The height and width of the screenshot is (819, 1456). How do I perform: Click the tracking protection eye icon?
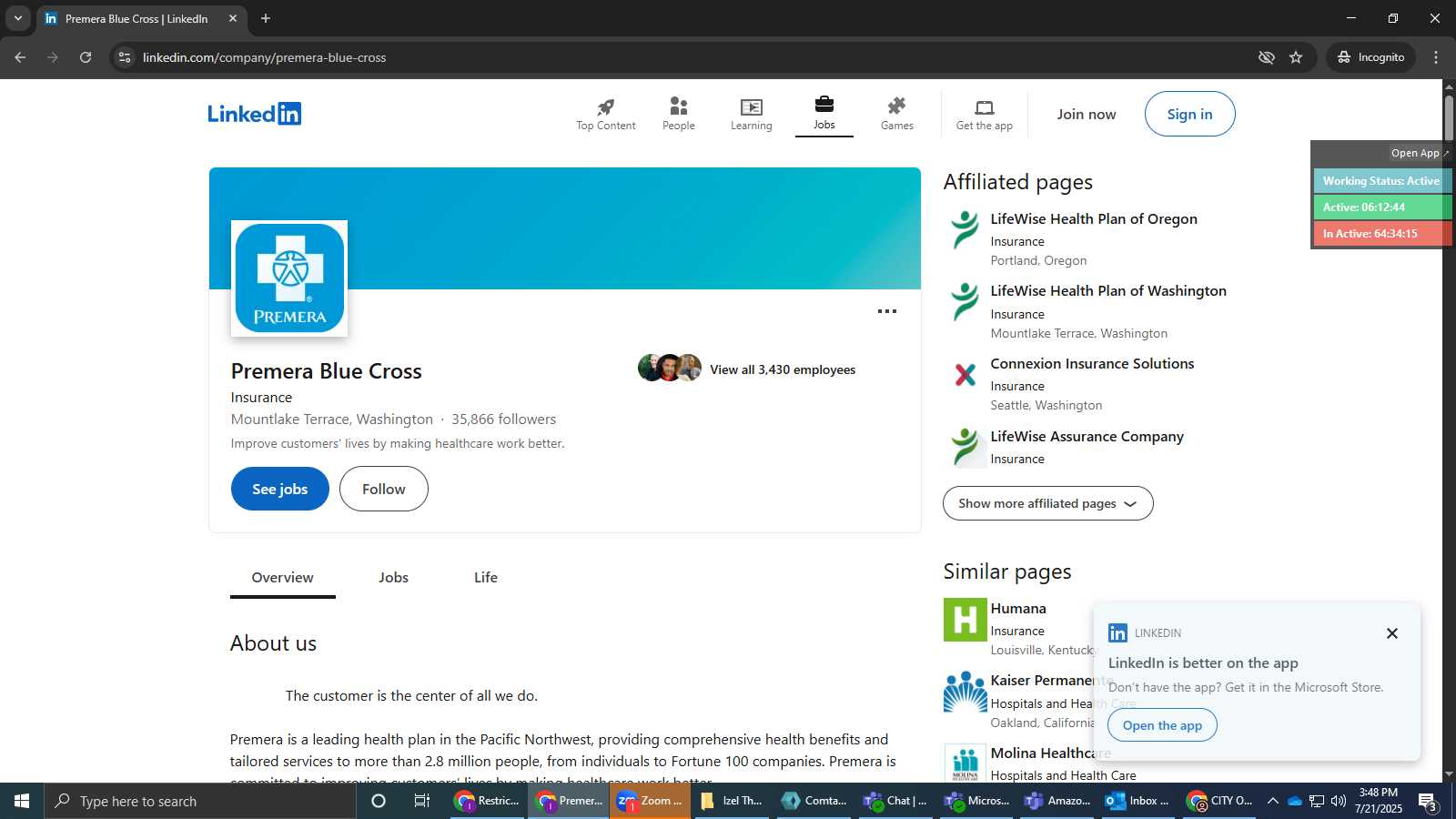tap(1266, 57)
